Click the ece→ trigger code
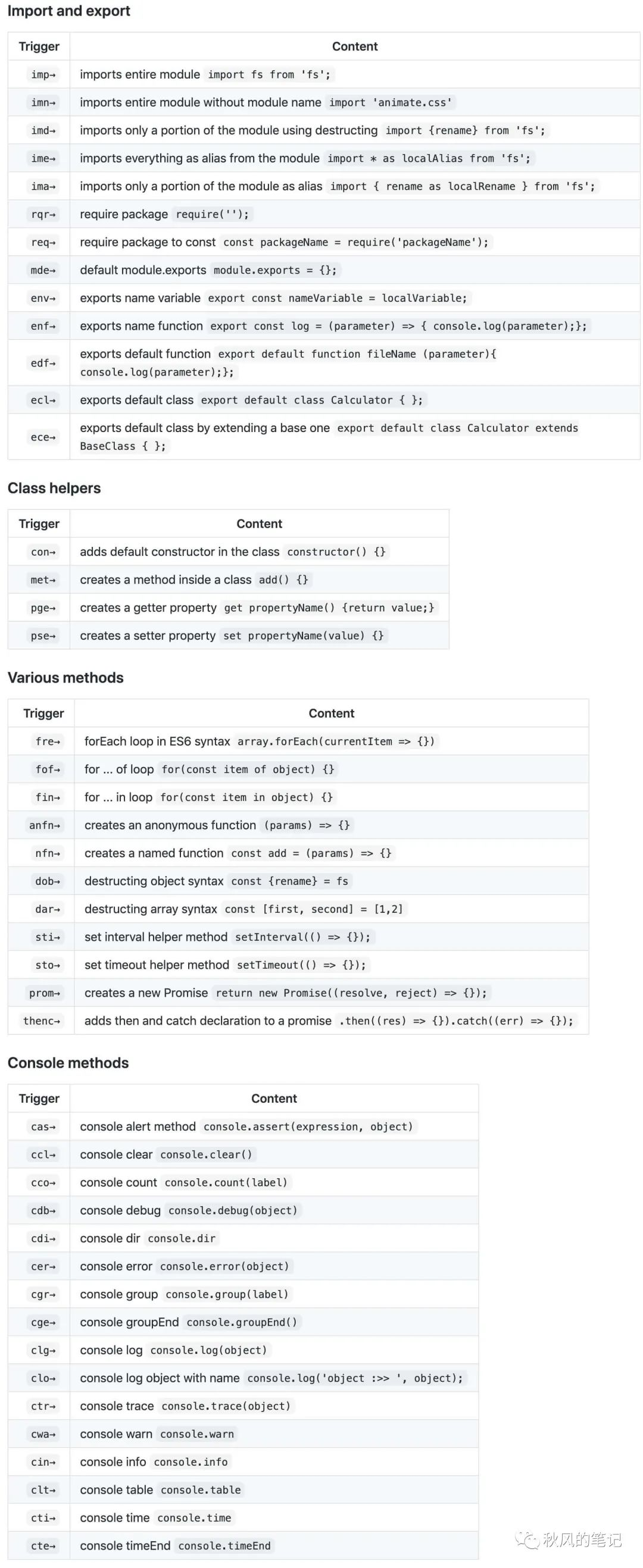Viewport: 643px width, 1568px height. 43,437
